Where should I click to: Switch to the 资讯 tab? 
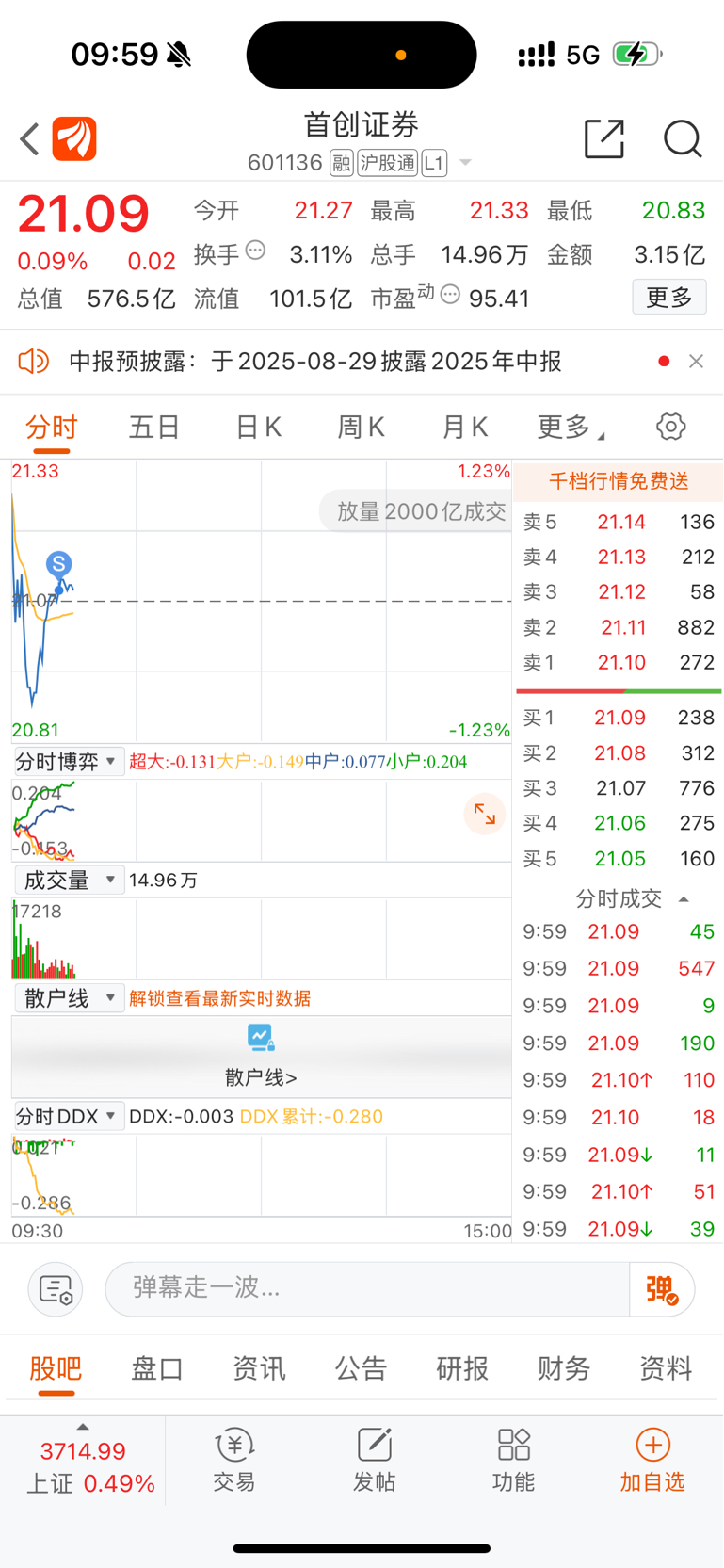(259, 1368)
